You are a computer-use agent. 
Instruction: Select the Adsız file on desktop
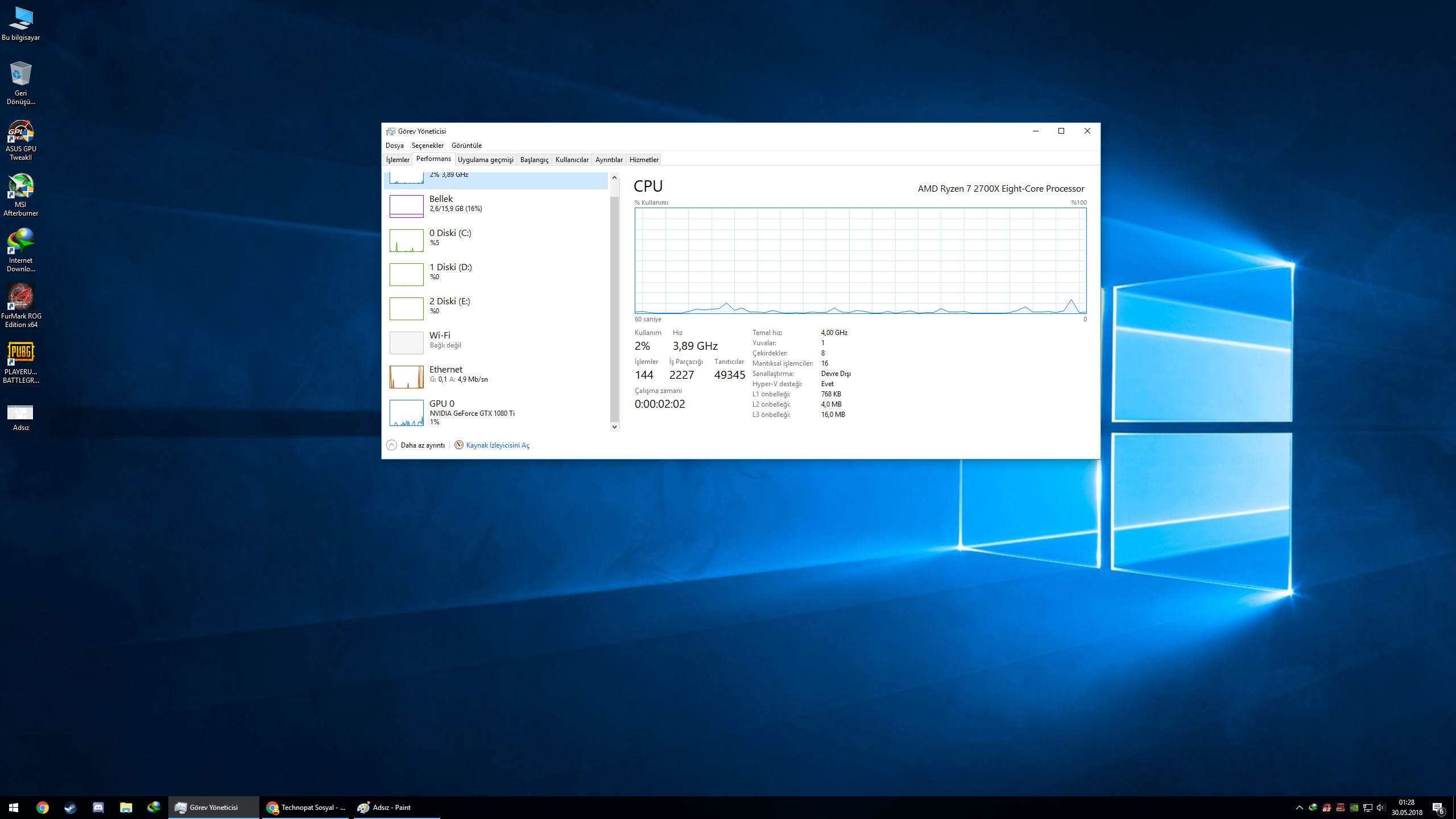point(21,417)
